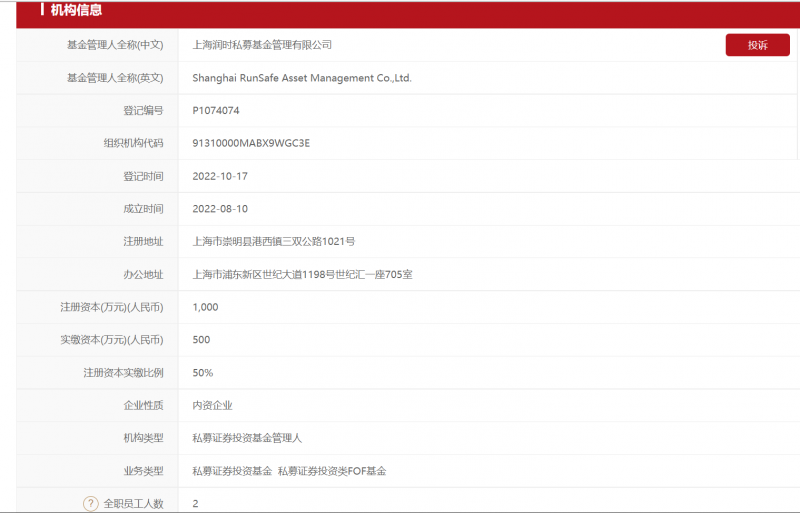Select business type 私募证券投资类FOF基金

click(x=332, y=471)
